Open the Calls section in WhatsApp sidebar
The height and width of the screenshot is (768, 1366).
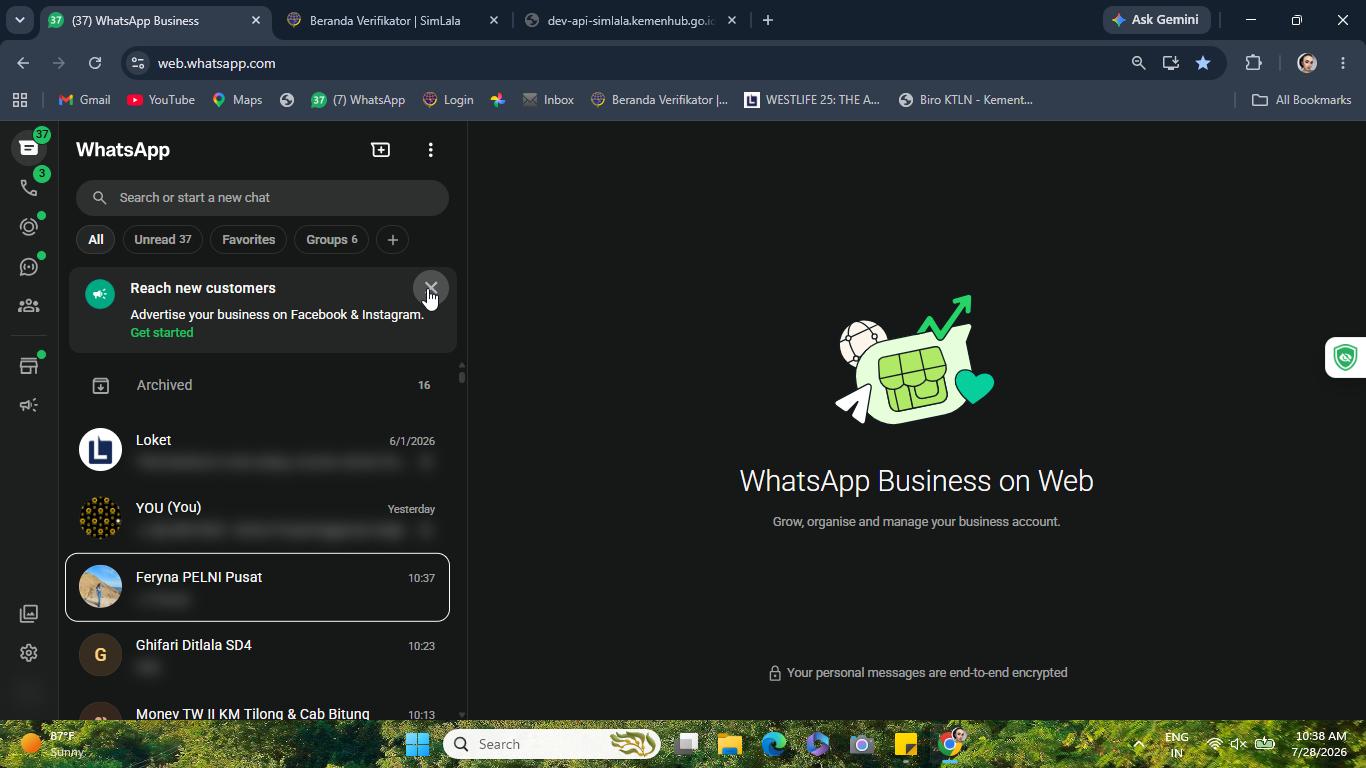coord(29,187)
